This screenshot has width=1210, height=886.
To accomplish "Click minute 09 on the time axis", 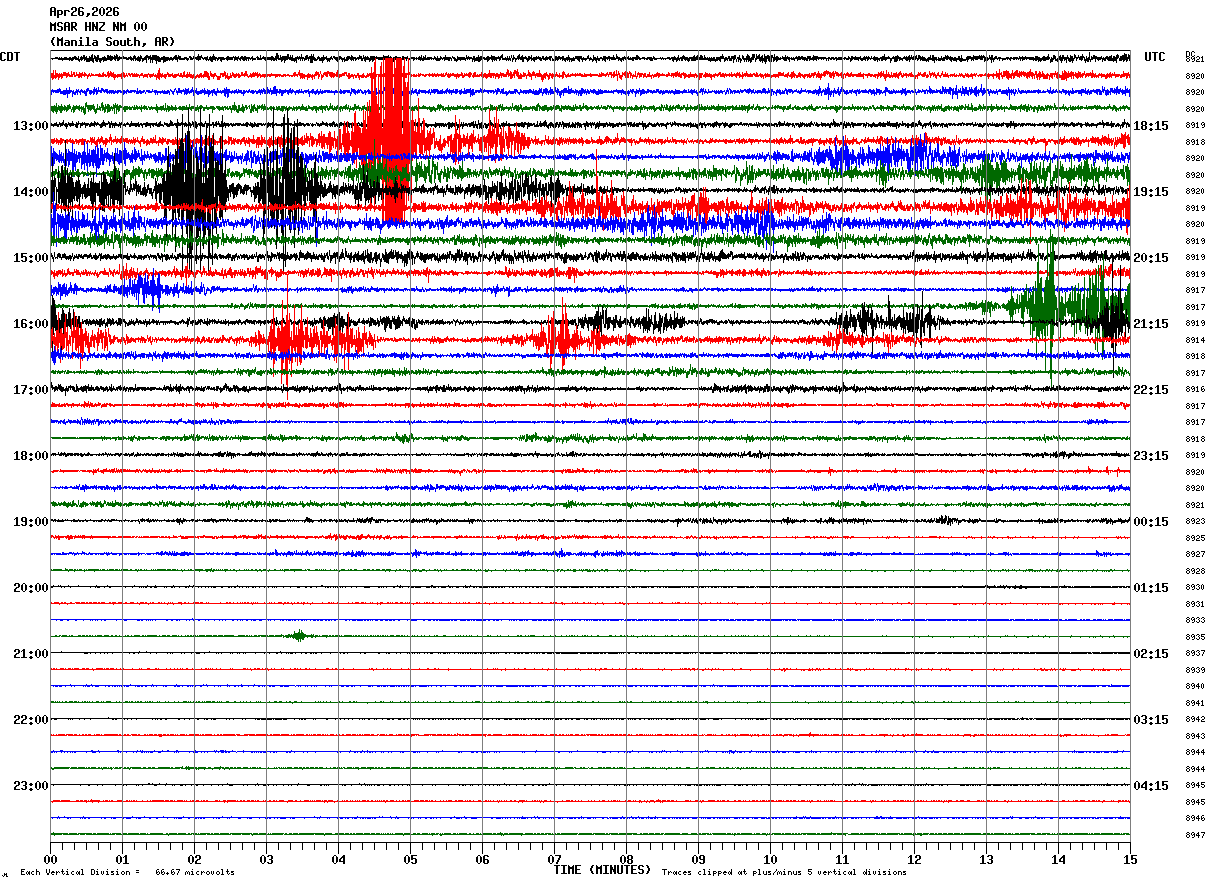I will (x=698, y=859).
